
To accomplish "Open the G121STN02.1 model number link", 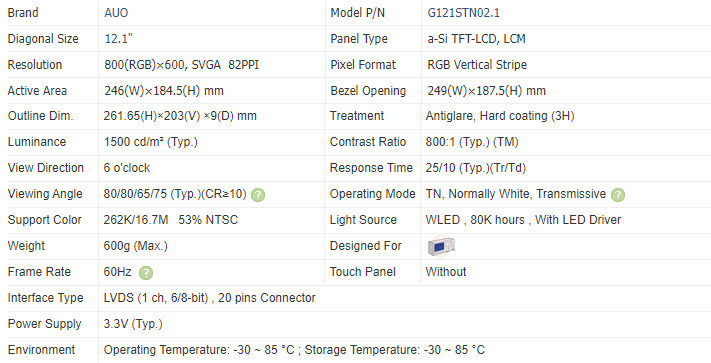I will [463, 13].
